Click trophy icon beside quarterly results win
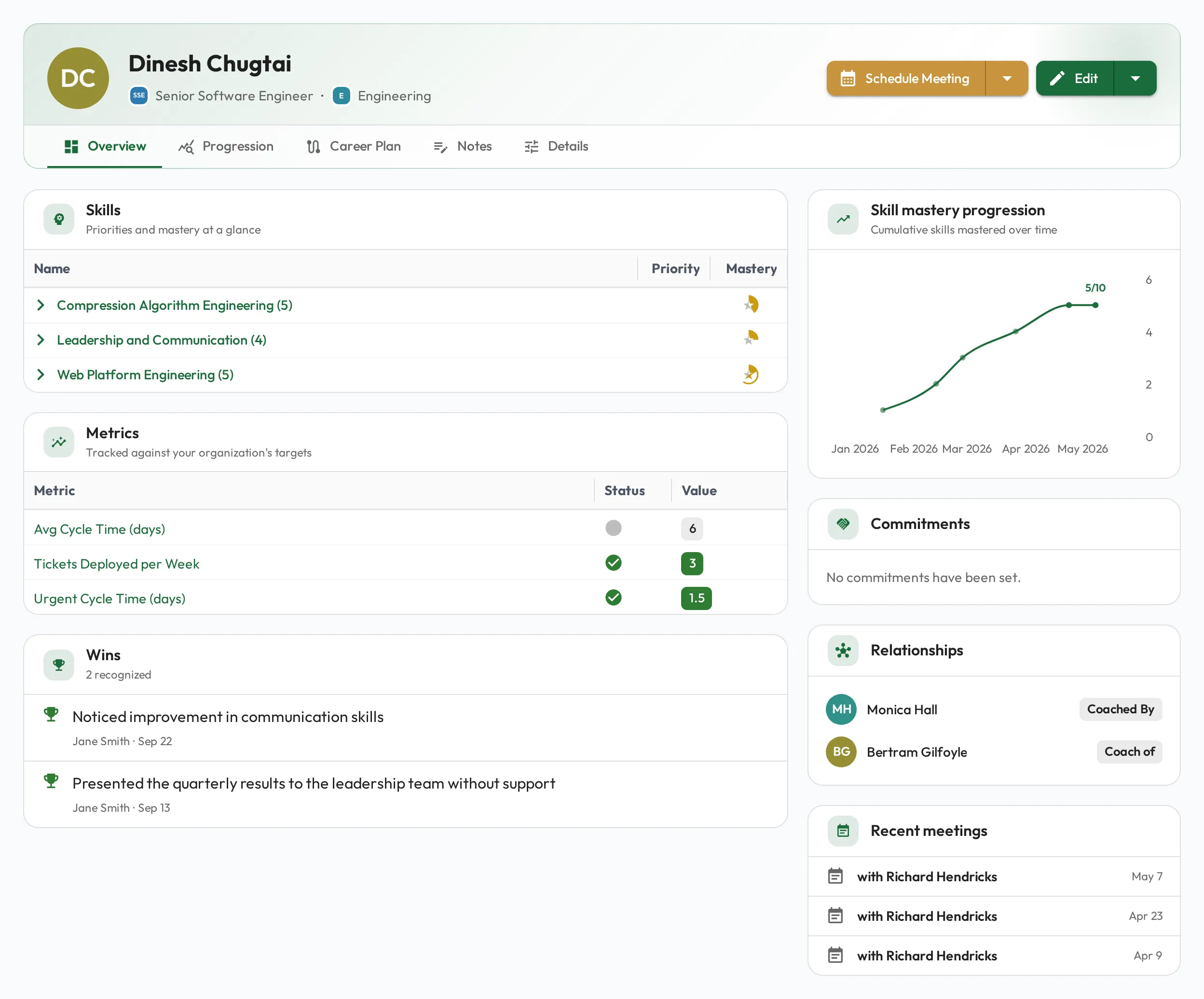Viewport: 1204px width, 999px height. click(x=51, y=781)
